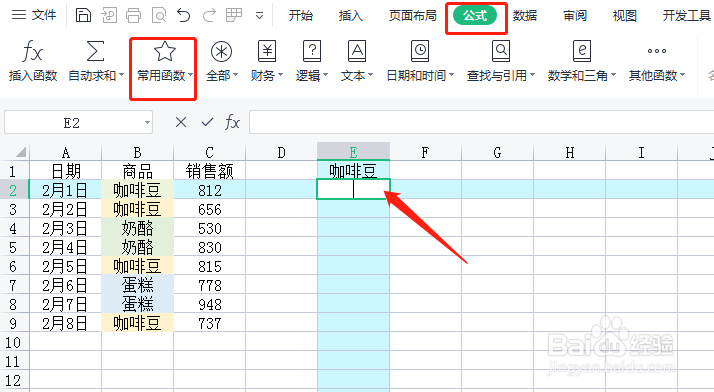Open the 全部 functions list
This screenshot has width=714, height=392.
[222, 61]
